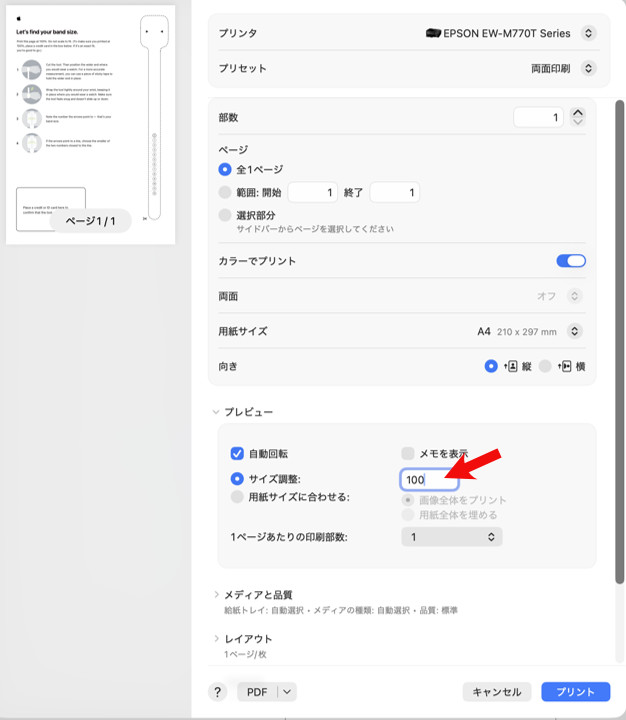Click the A4 210 x 297 mm text
Screen dimensions: 626x720
(x=517, y=332)
